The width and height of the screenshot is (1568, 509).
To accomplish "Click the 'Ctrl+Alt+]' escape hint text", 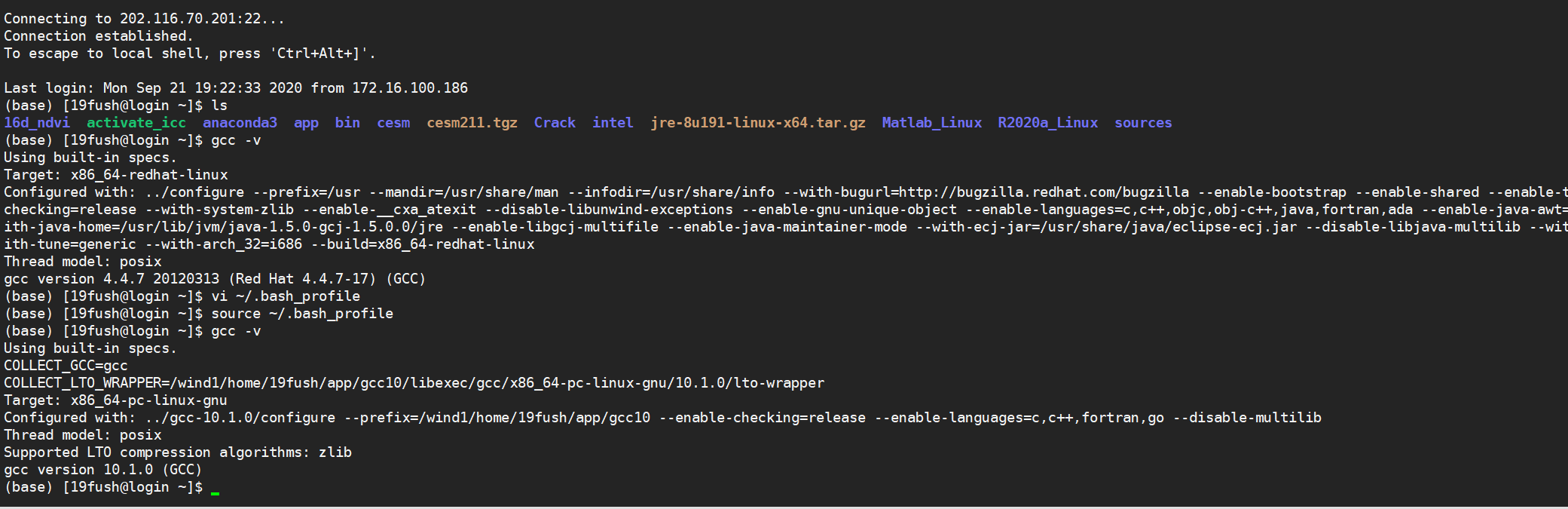I will click(x=322, y=54).
